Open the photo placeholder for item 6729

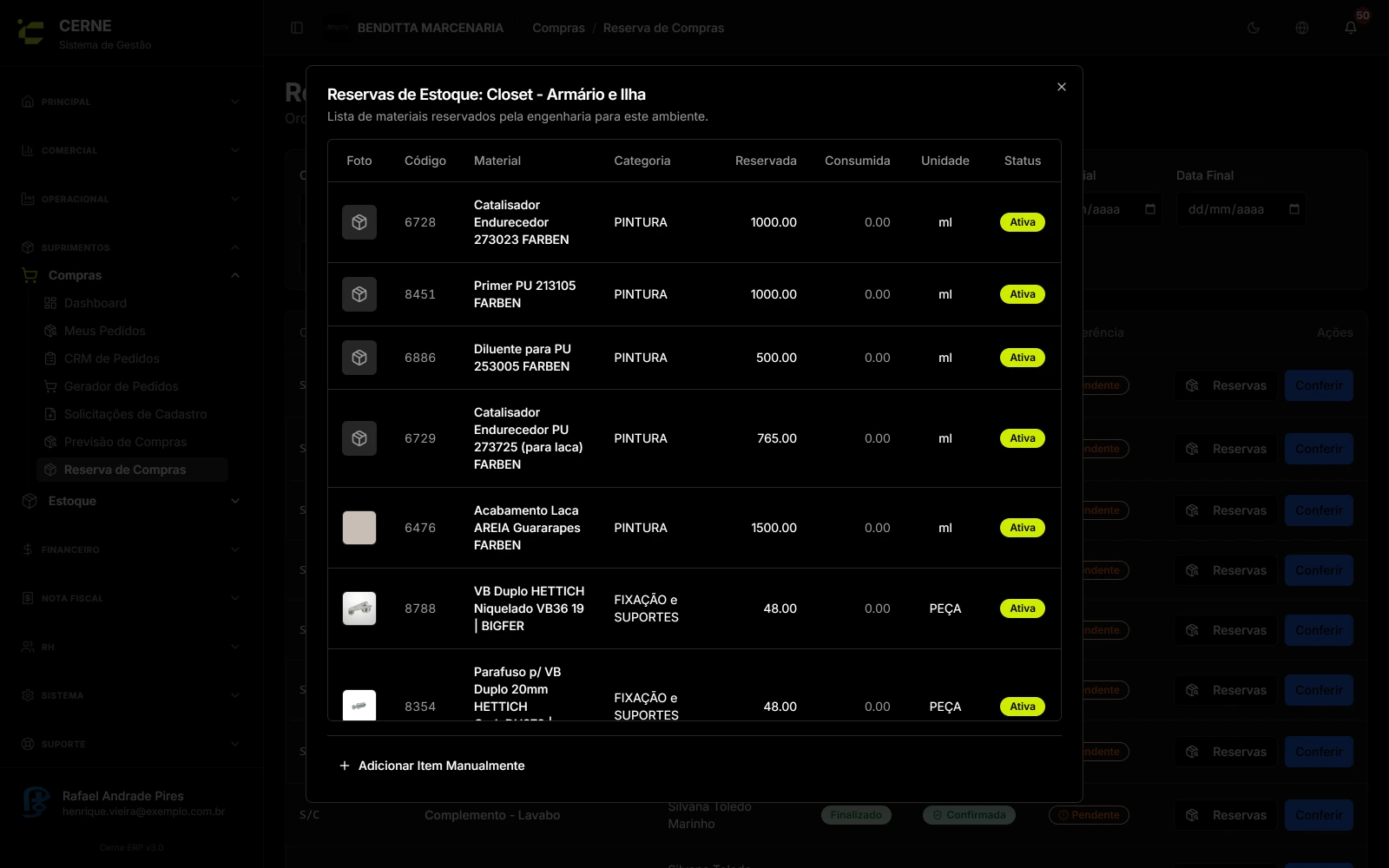tap(359, 438)
